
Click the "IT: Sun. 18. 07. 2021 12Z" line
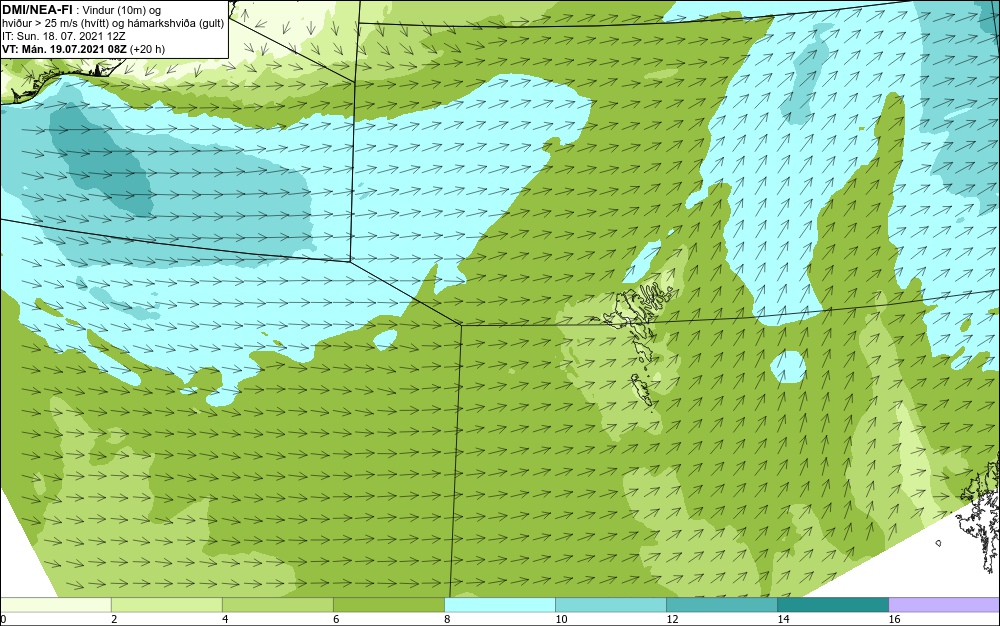point(64,36)
